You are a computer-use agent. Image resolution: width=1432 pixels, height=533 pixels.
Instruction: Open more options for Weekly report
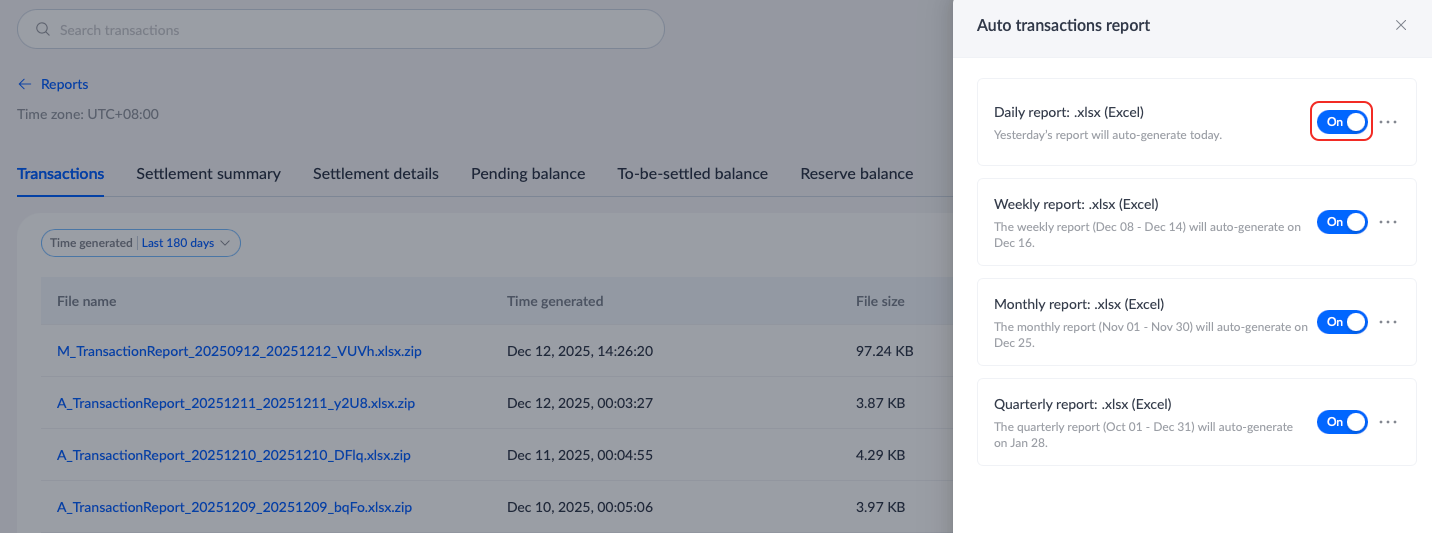[x=1388, y=222]
